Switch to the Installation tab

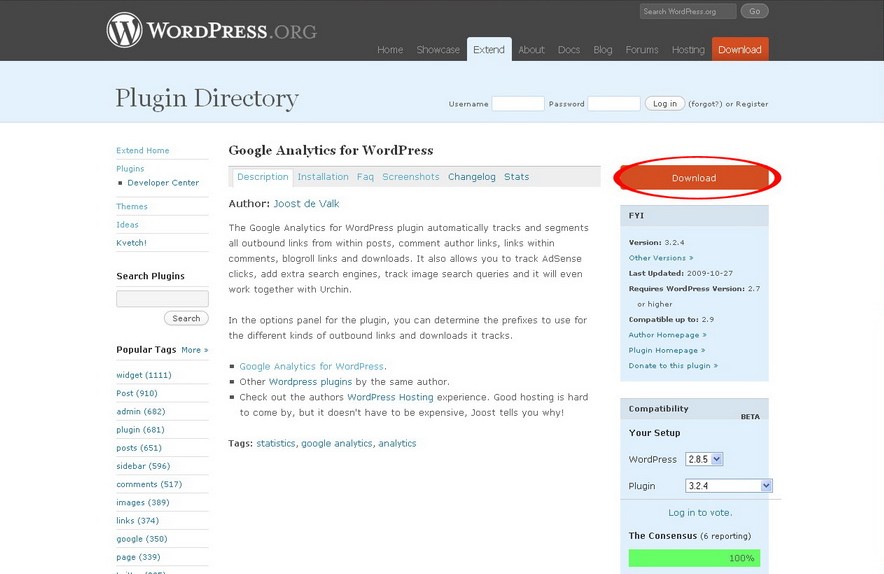[323, 177]
